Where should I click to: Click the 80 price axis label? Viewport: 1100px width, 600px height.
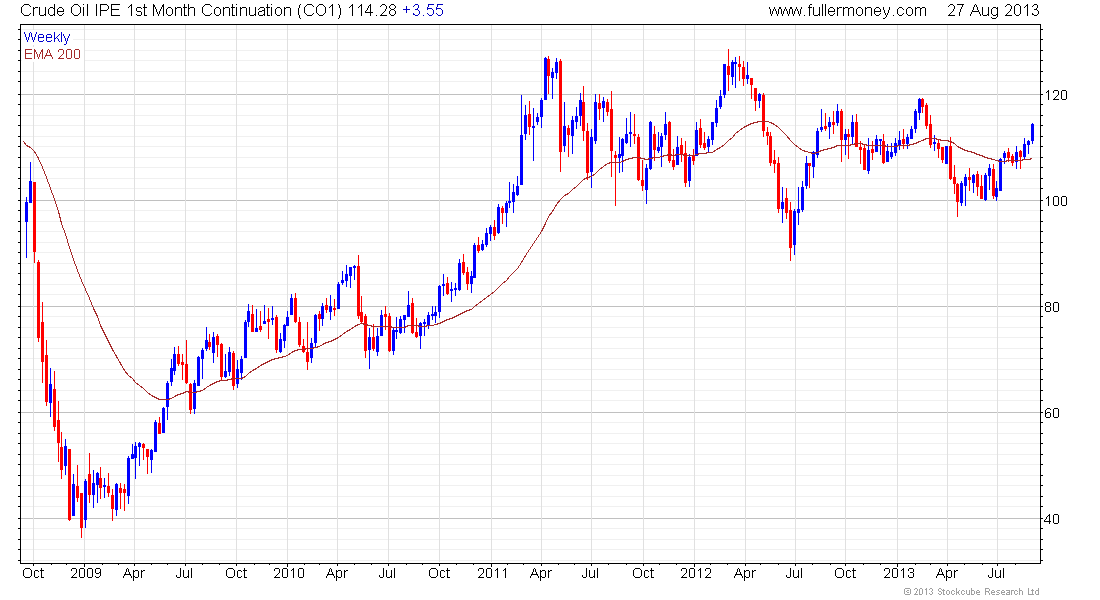(x=1052, y=307)
